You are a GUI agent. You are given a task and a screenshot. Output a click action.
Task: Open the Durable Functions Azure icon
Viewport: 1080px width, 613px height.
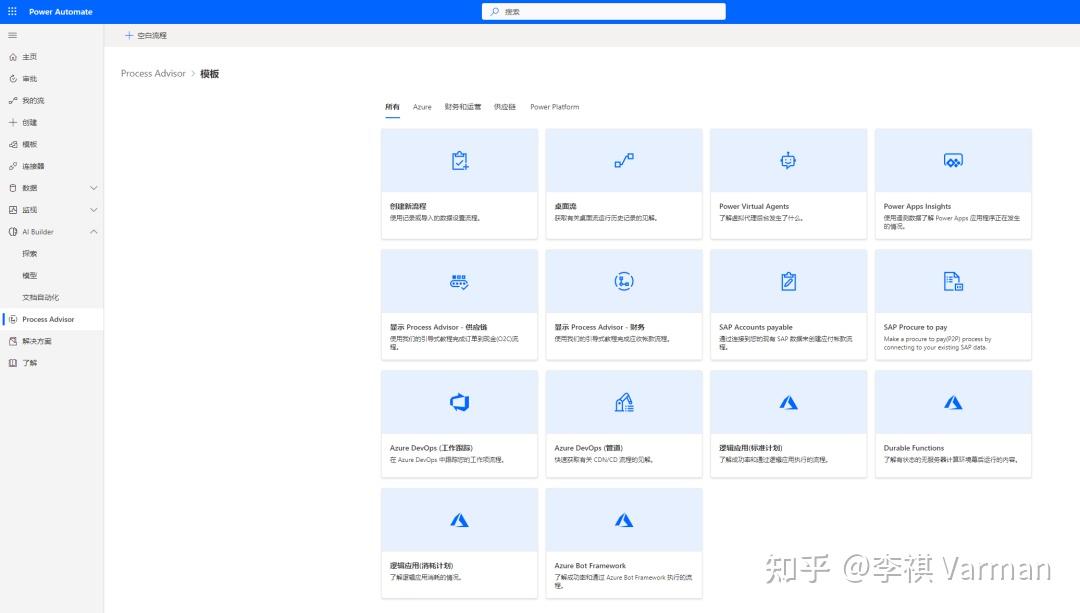[952, 400]
